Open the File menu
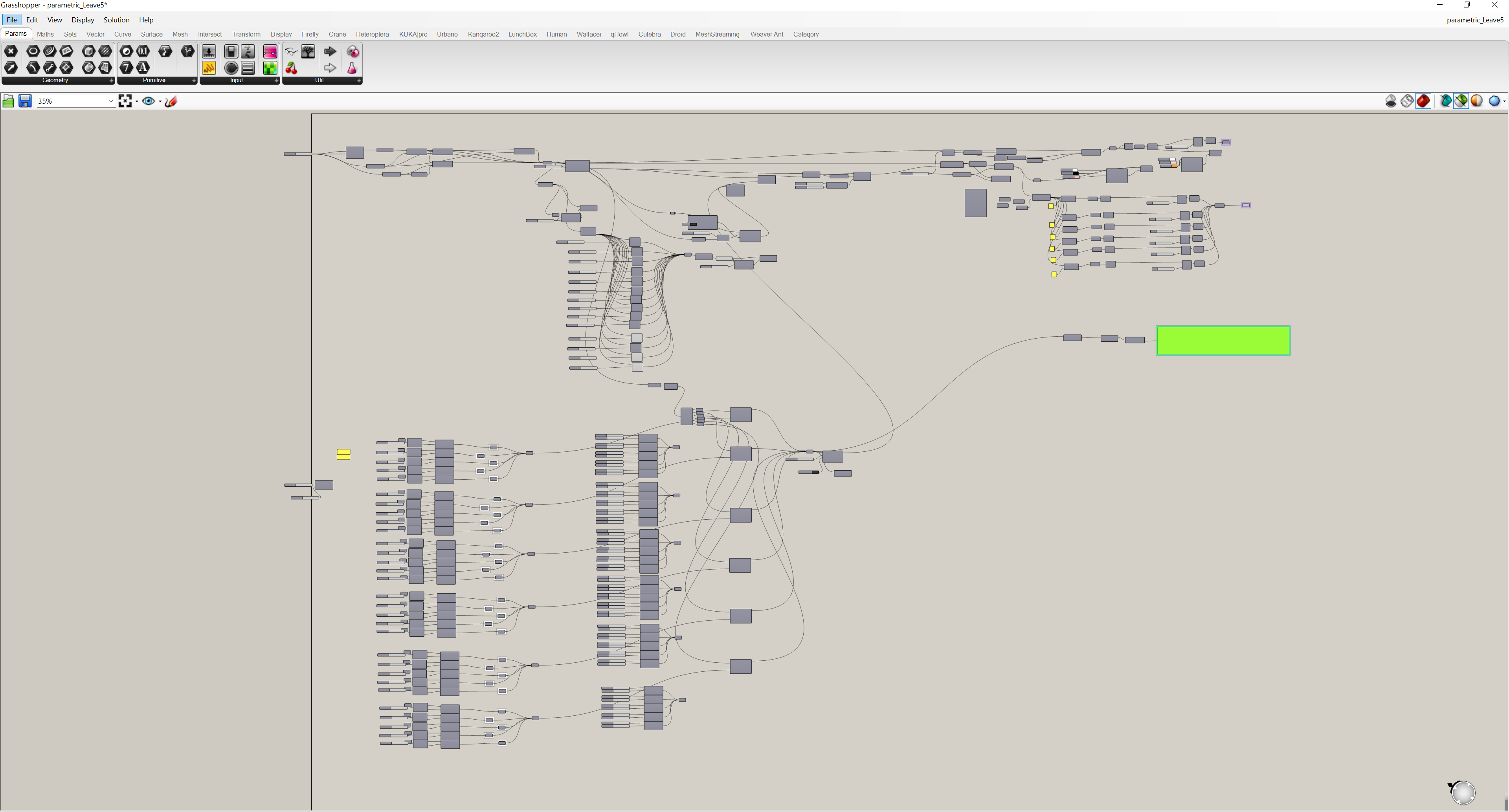 [12, 20]
